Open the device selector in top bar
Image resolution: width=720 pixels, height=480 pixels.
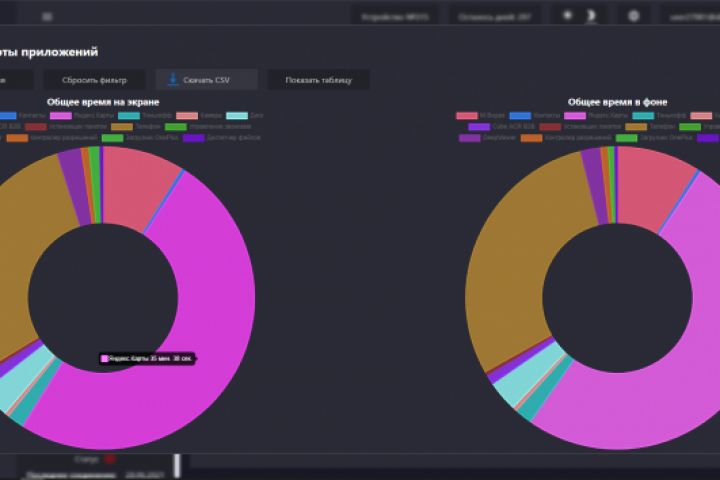(x=394, y=17)
